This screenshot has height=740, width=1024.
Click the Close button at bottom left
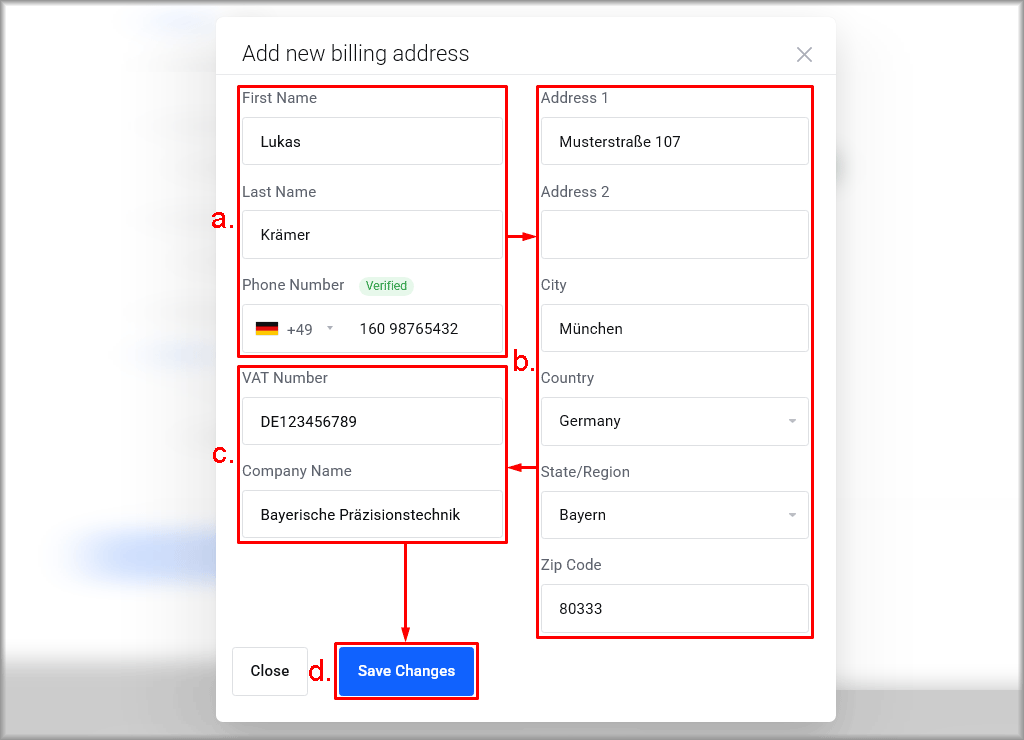[x=269, y=671]
